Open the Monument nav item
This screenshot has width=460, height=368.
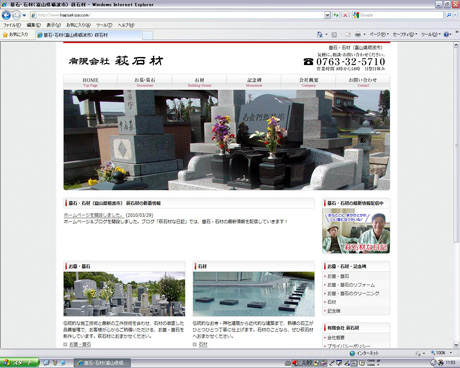pos(254,82)
